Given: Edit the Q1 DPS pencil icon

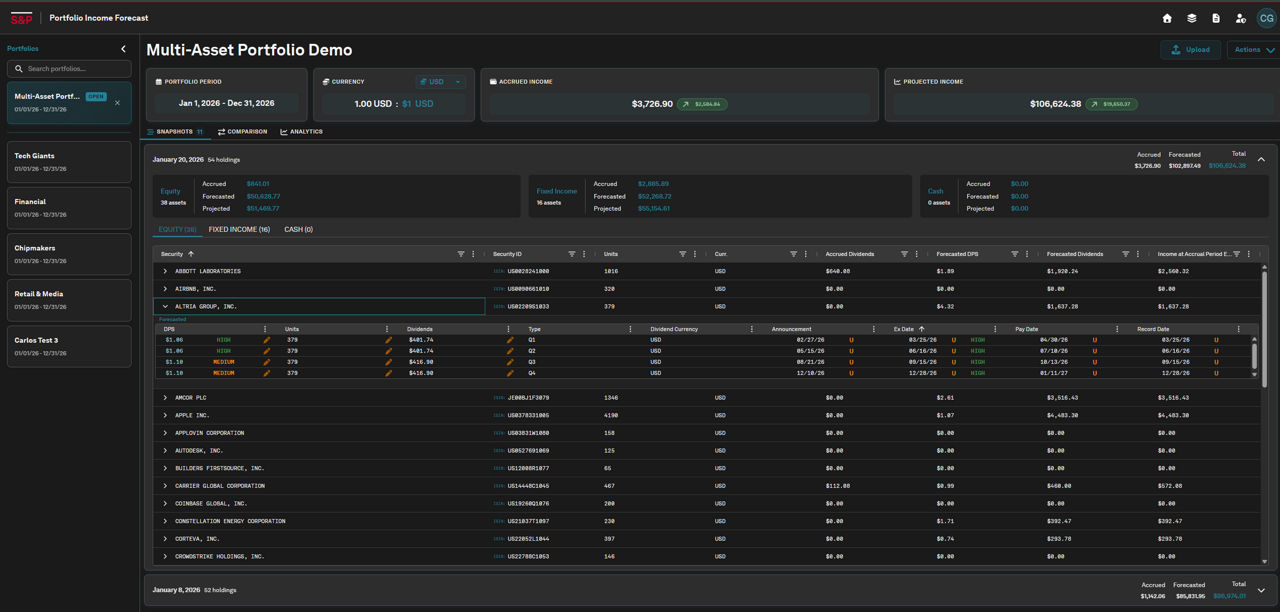Looking at the screenshot, I should [x=267, y=340].
